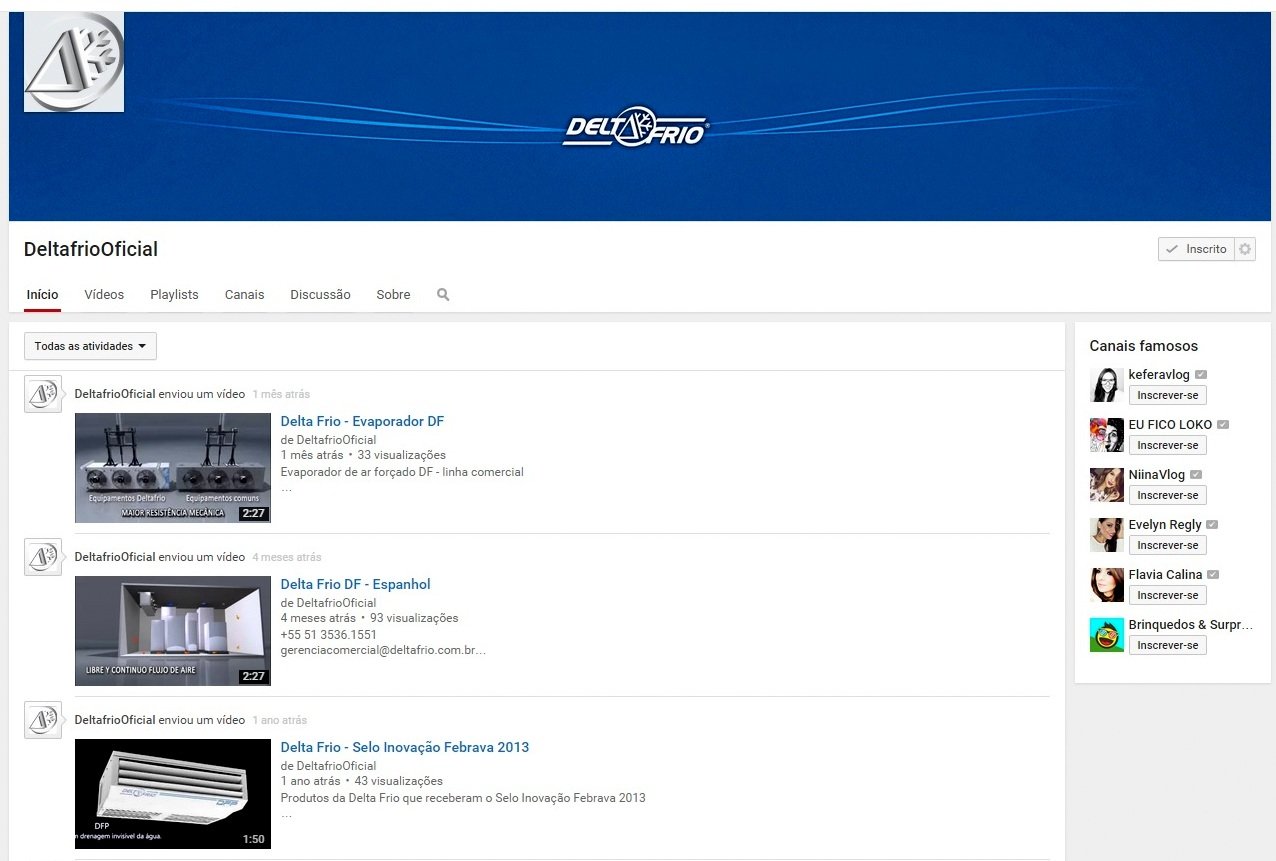The width and height of the screenshot is (1276, 861).
Task: Click keferavlog channel name
Action: (1159, 375)
